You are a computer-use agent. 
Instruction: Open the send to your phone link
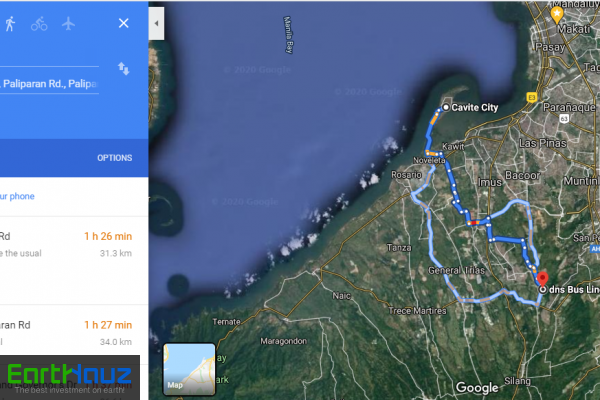click(17, 196)
